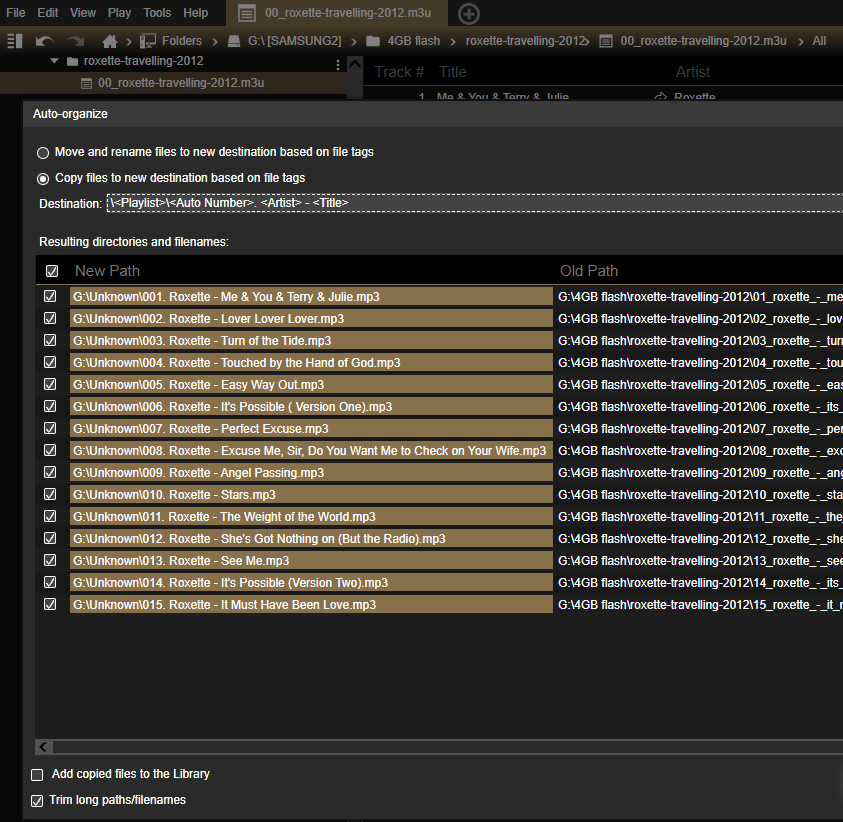Image resolution: width=843 pixels, height=822 pixels.
Task: Enable Add copied files to the Library
Action: (x=38, y=775)
